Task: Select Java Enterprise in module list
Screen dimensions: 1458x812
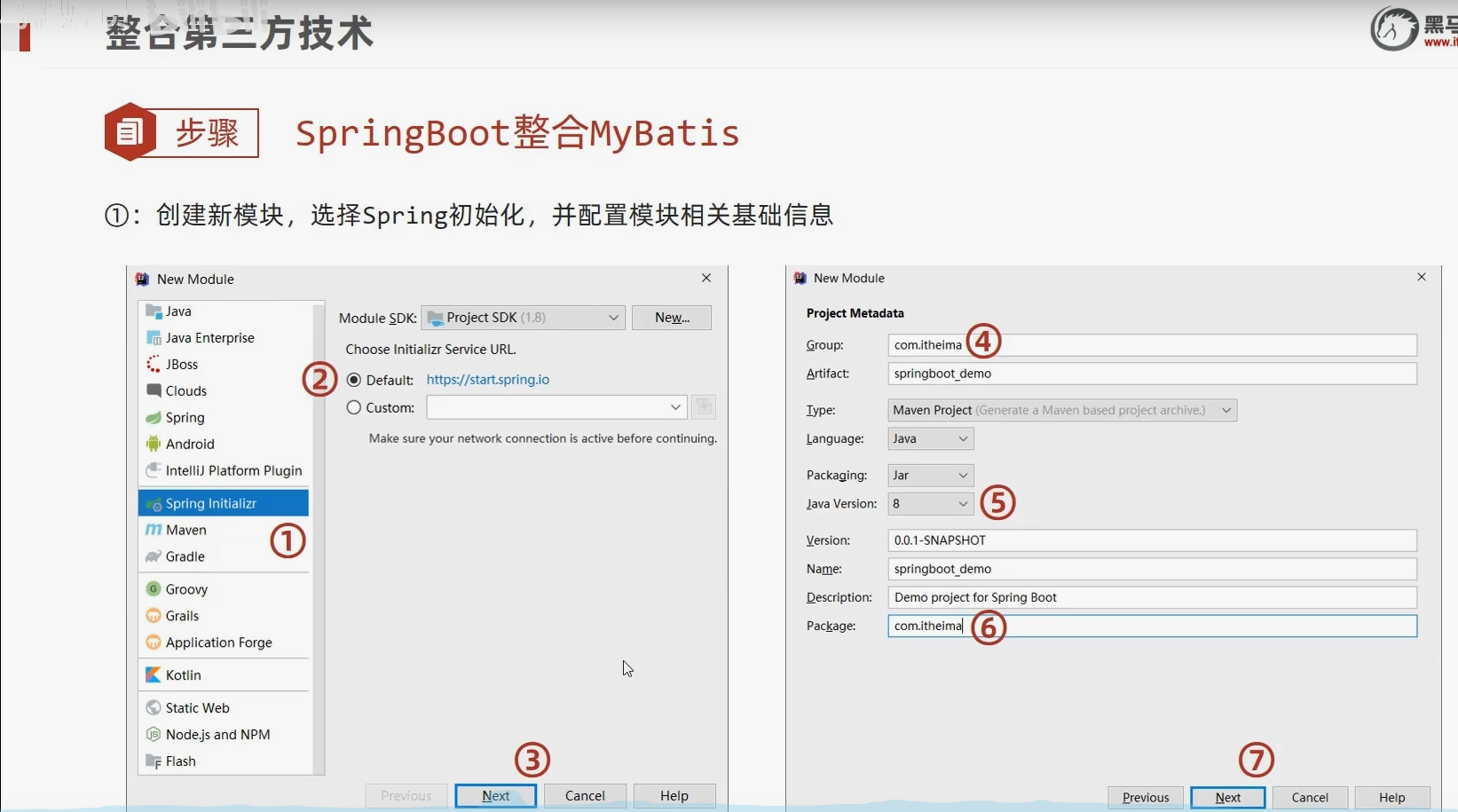Action: (224, 338)
